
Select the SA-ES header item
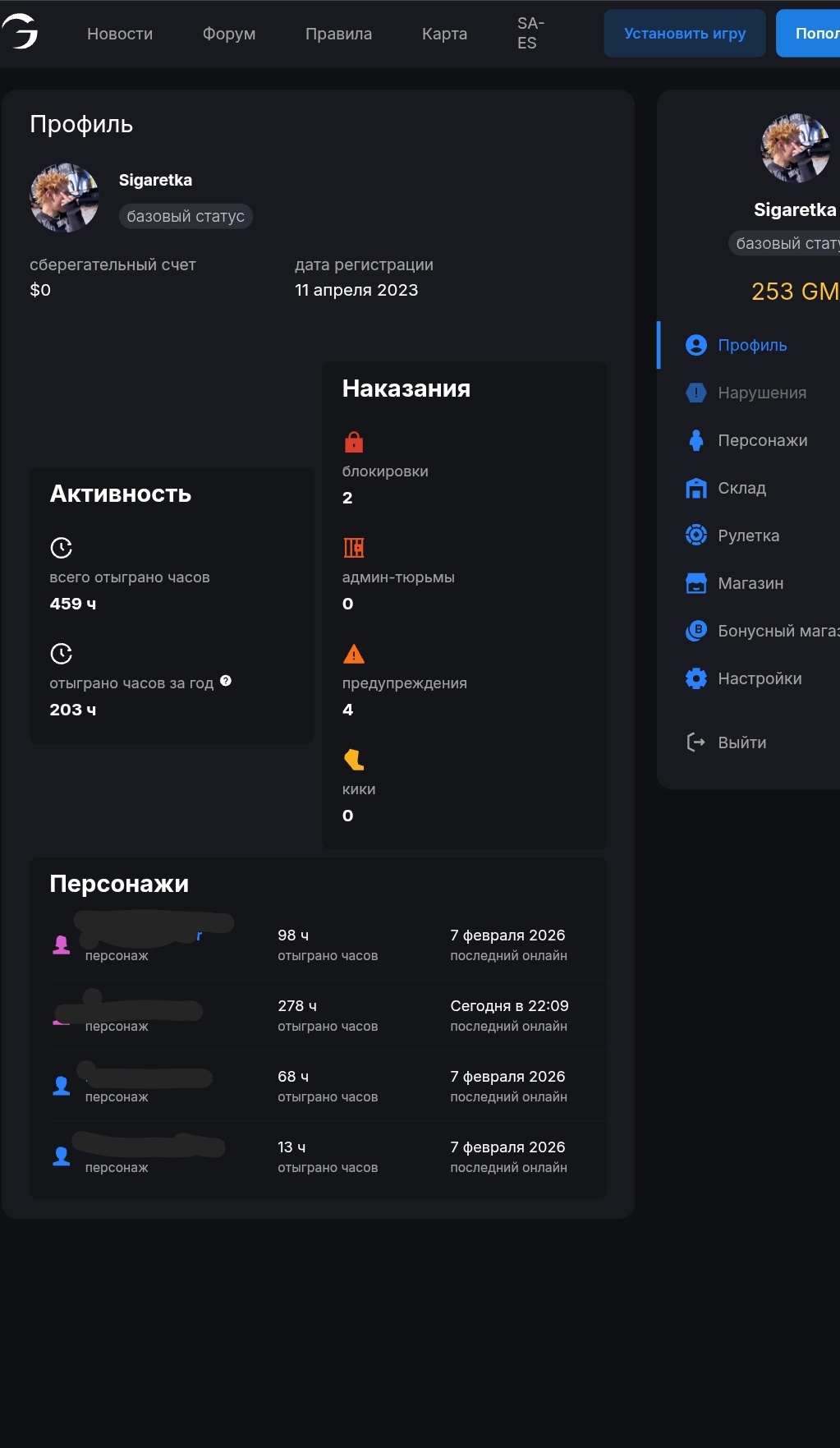[x=530, y=34]
